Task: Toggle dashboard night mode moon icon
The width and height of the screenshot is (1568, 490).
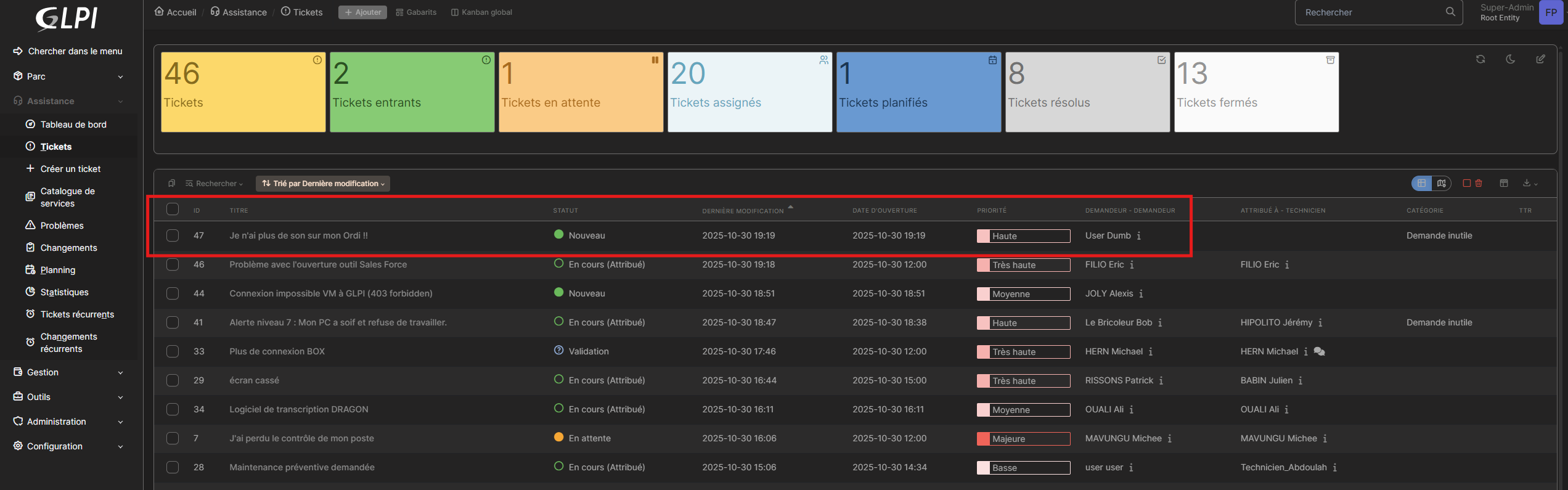Action: coord(1510,59)
